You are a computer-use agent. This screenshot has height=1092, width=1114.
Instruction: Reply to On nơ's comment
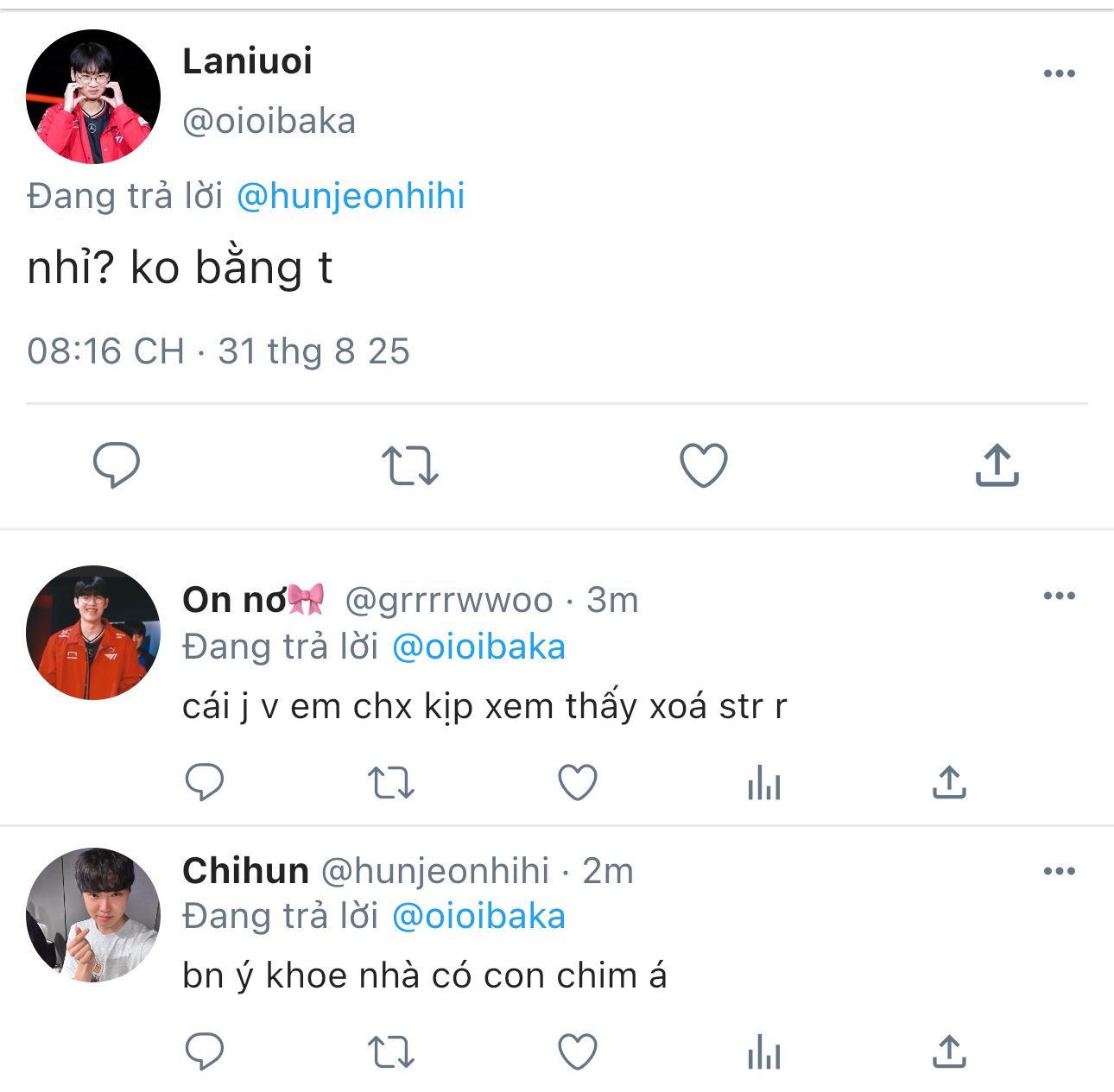pyautogui.click(x=205, y=783)
